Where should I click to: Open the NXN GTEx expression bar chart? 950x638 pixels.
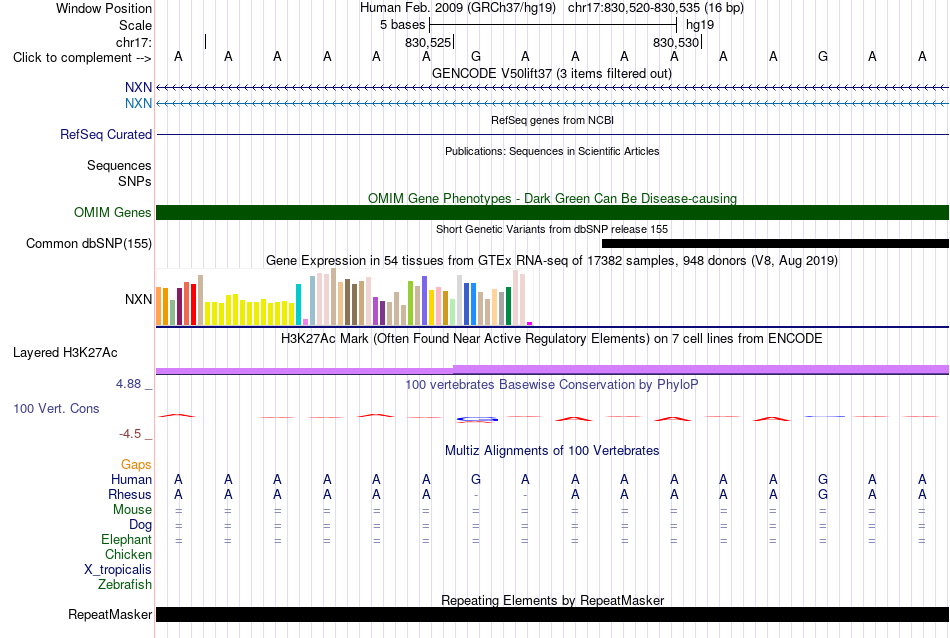344,297
